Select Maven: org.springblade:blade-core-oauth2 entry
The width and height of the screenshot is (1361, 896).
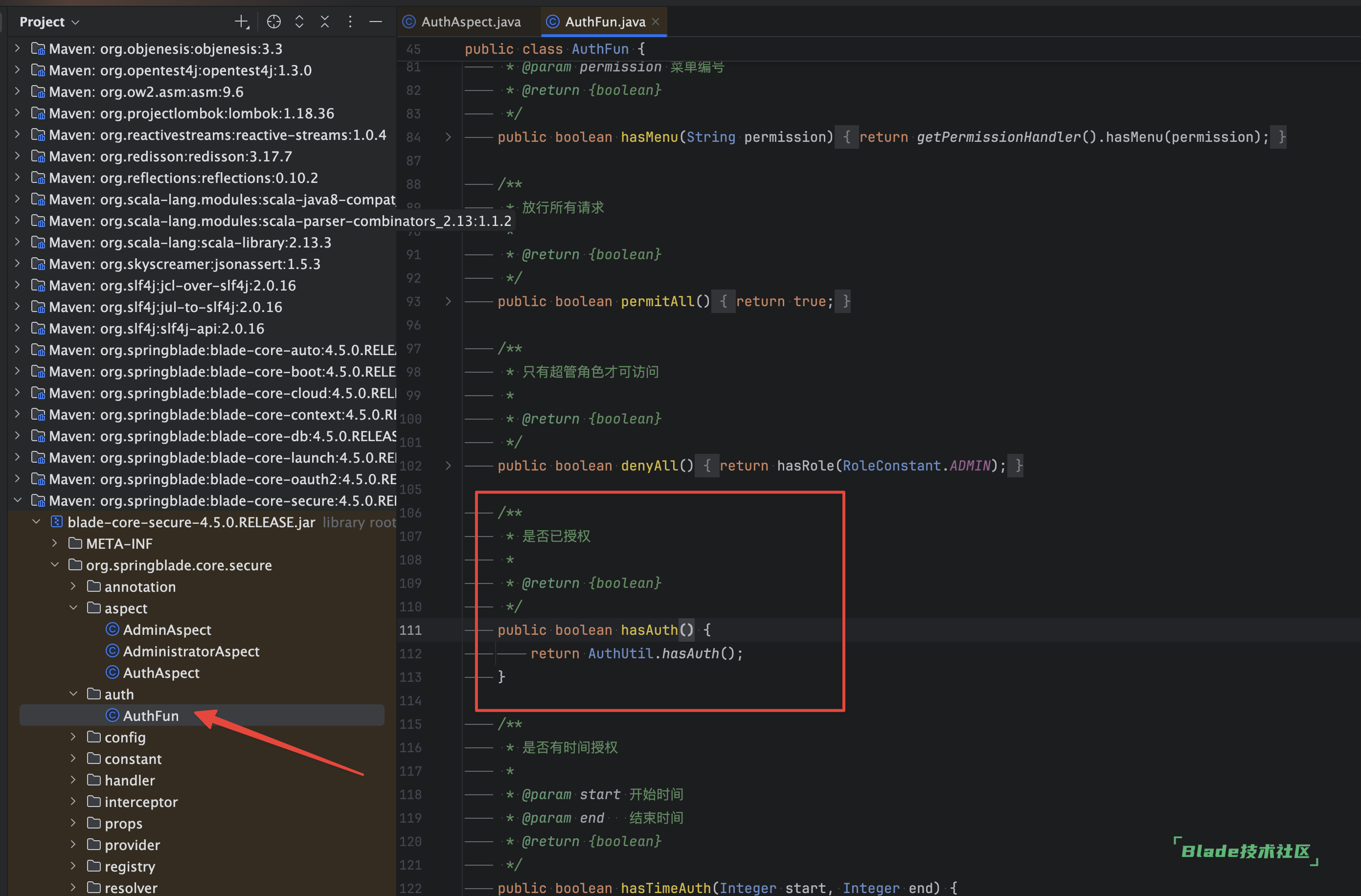[x=223, y=479]
